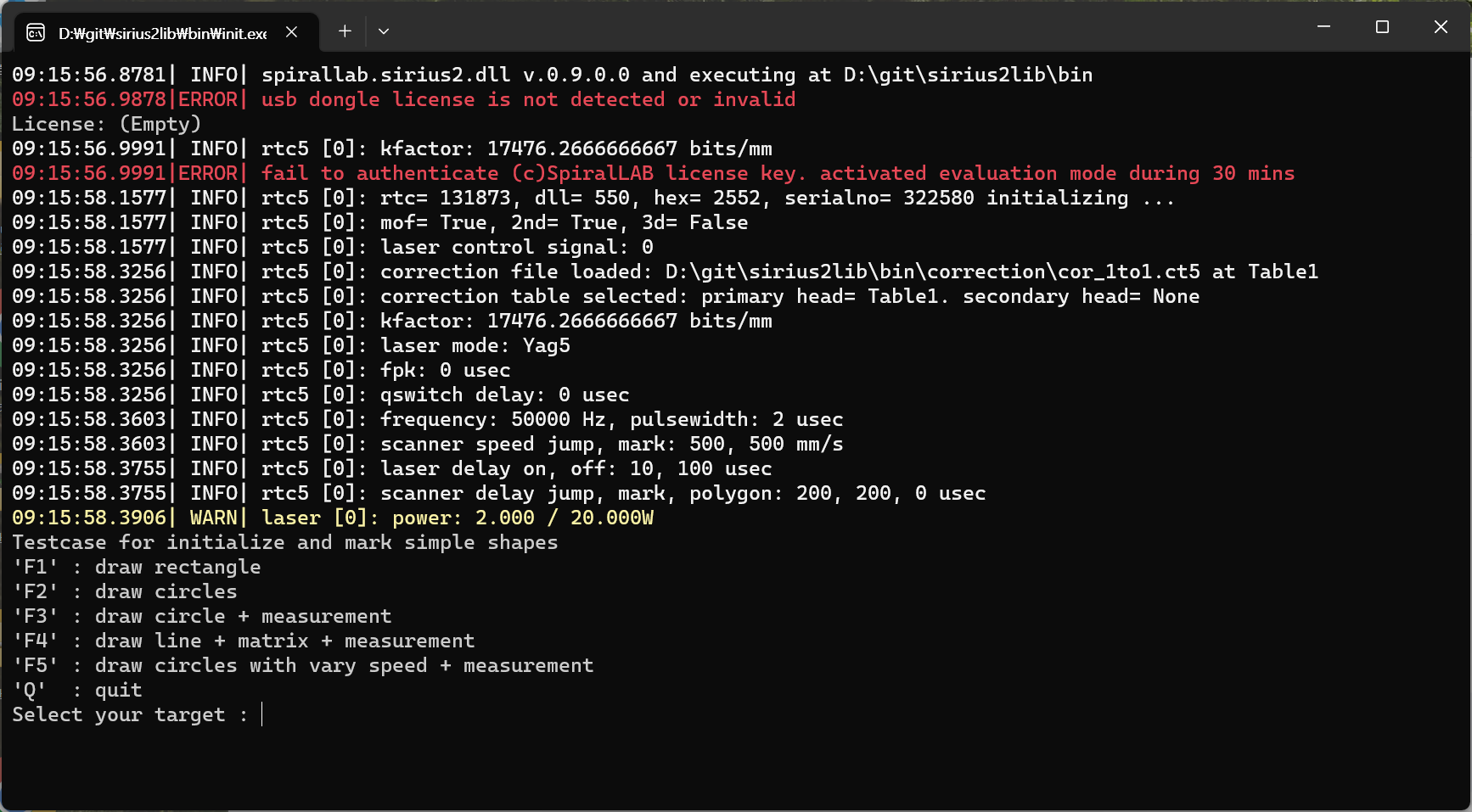Image resolution: width=1472 pixels, height=812 pixels.
Task: Click the 'License: (Empty)' text line
Action: point(107,124)
